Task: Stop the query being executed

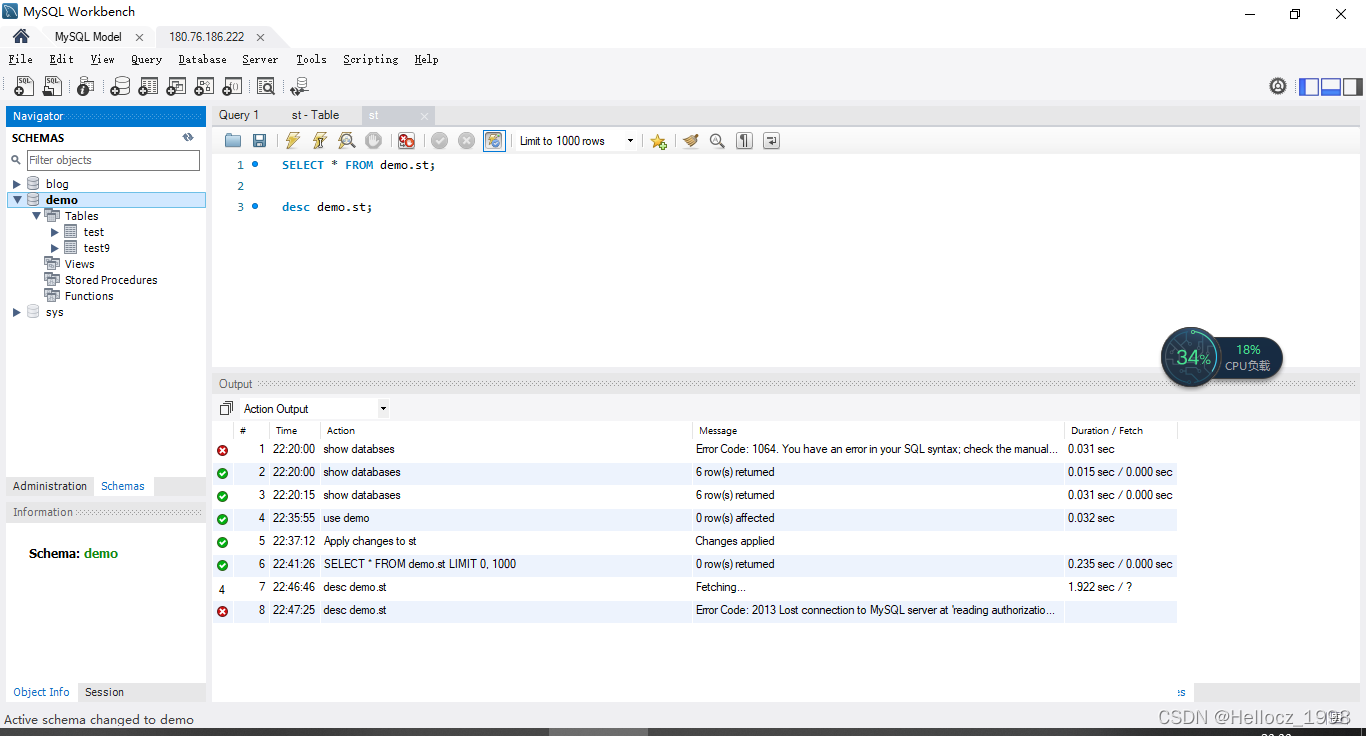Action: [x=373, y=141]
